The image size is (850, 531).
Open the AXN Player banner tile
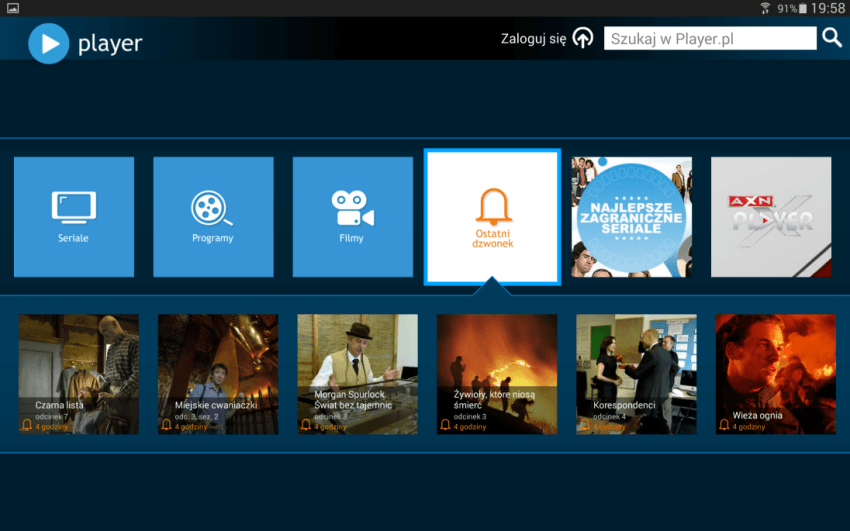[x=770, y=216]
